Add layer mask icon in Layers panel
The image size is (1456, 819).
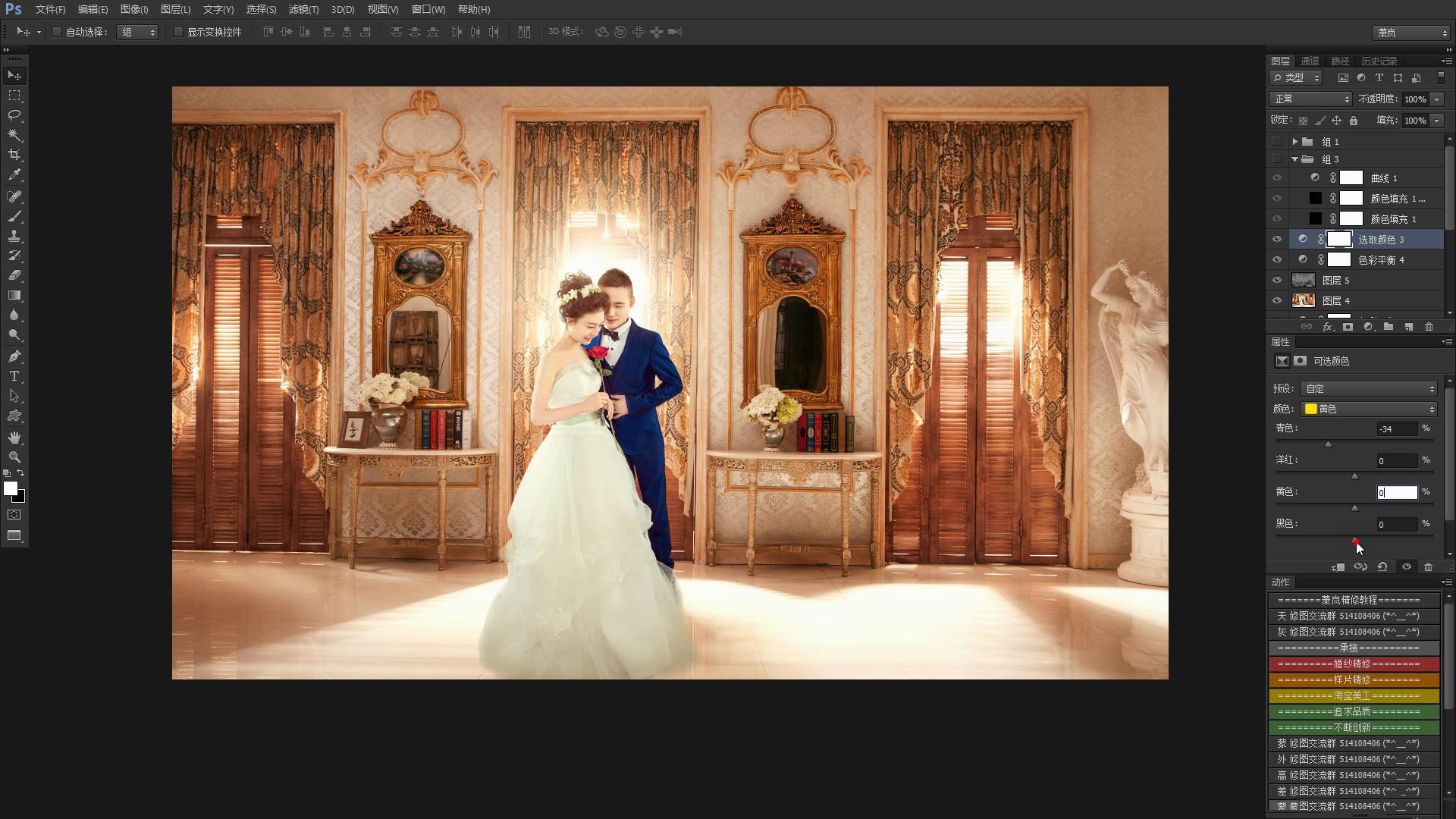[x=1348, y=327]
